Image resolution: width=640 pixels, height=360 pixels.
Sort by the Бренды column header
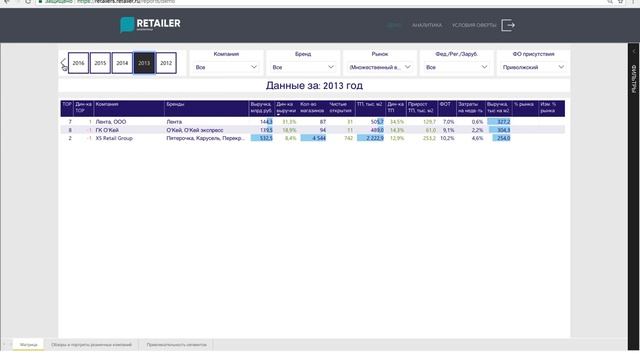point(207,108)
